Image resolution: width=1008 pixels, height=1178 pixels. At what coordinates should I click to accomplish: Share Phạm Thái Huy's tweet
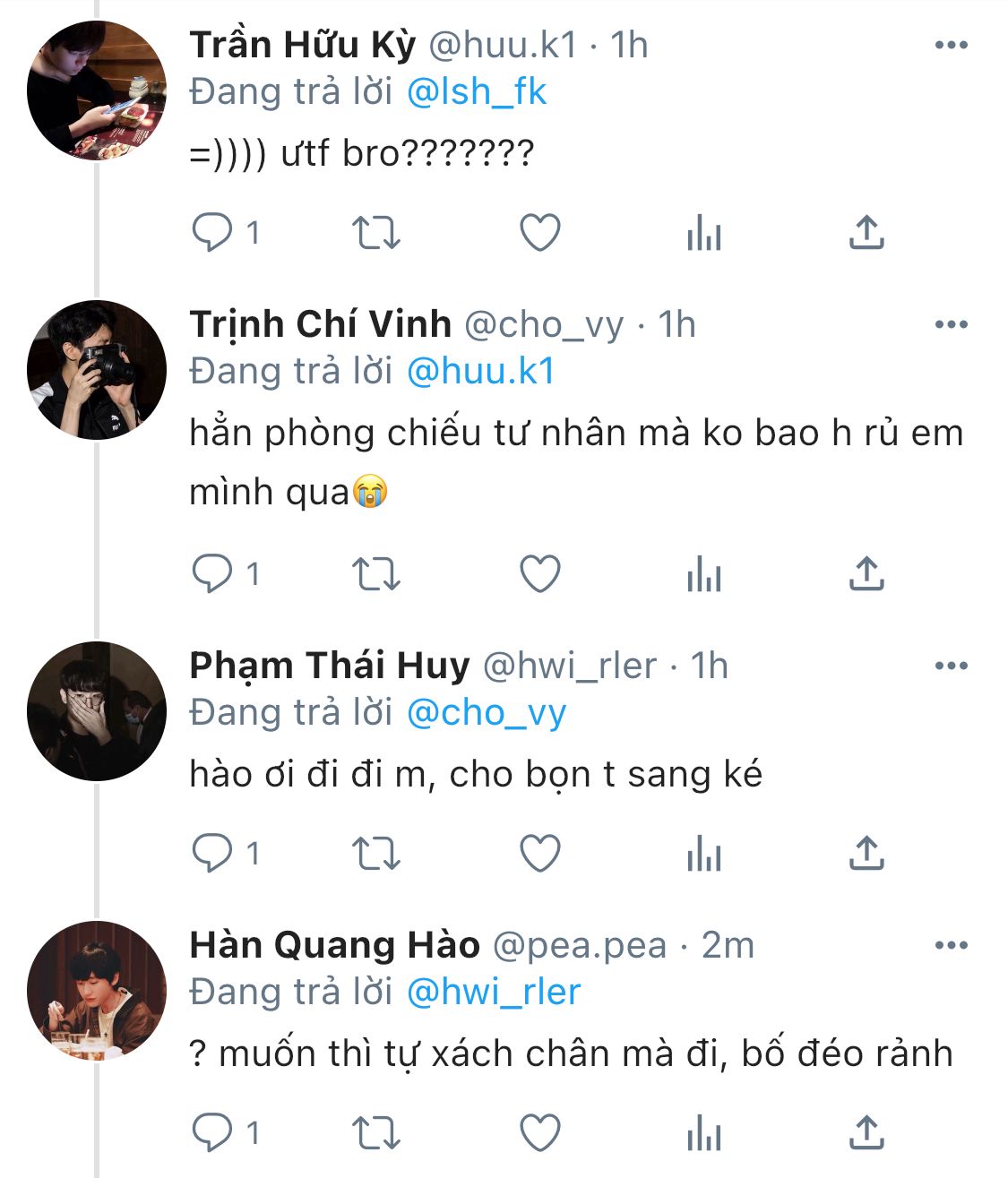pos(866,854)
